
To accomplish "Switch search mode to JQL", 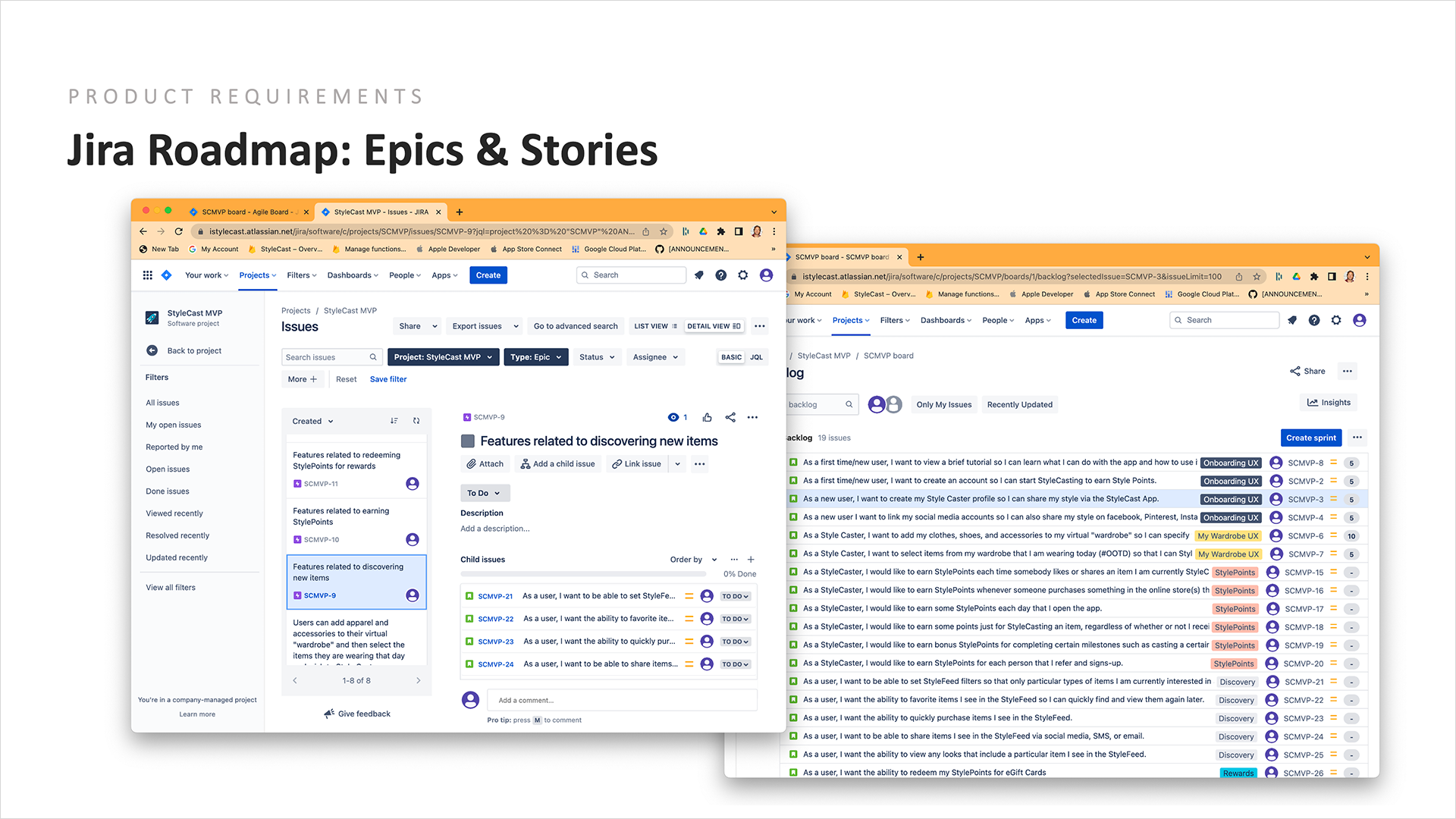I will click(x=757, y=357).
